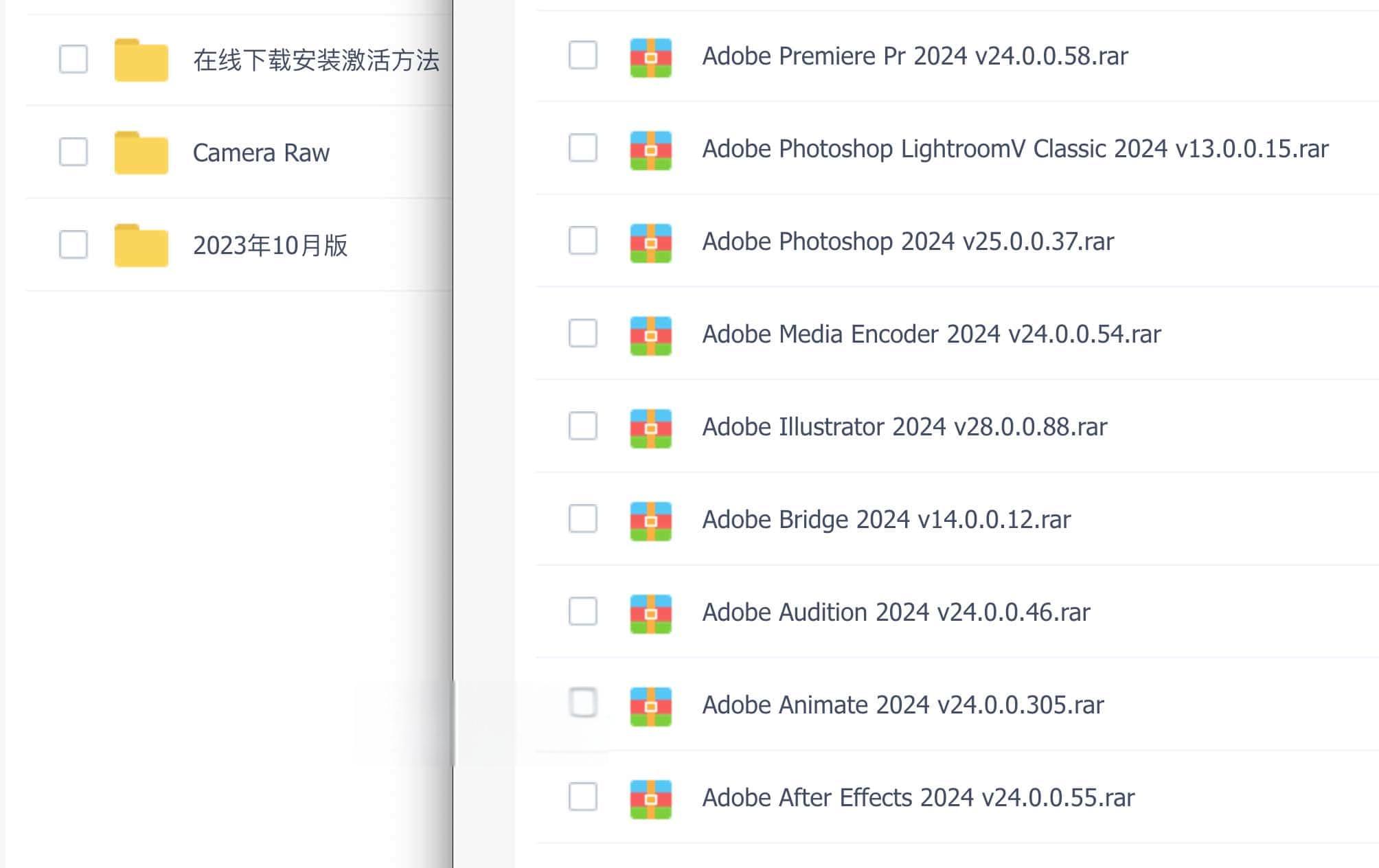Click the 2023年10月版 folder icon
This screenshot has width=1379, height=868.
pos(141,245)
